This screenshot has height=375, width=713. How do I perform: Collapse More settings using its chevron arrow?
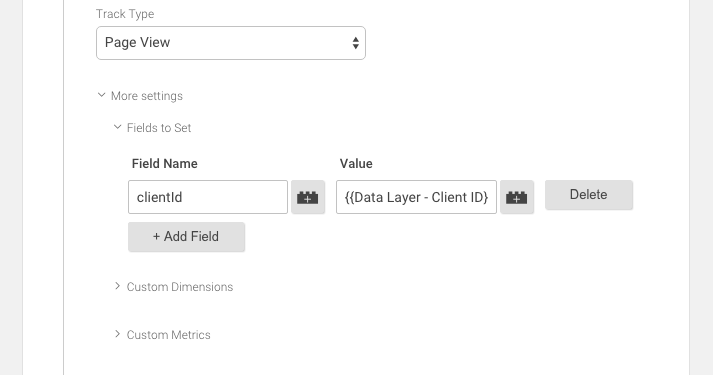pyautogui.click(x=101, y=95)
